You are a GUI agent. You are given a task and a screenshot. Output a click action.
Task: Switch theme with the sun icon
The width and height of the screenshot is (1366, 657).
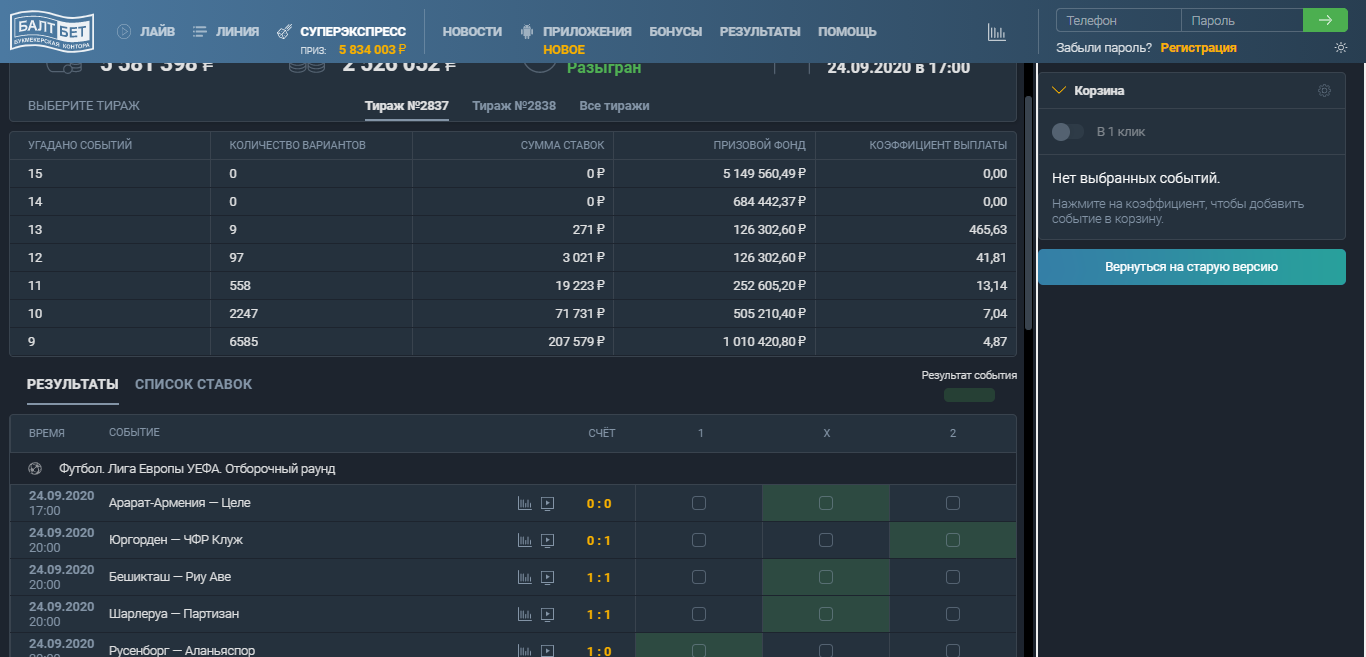tap(1340, 48)
